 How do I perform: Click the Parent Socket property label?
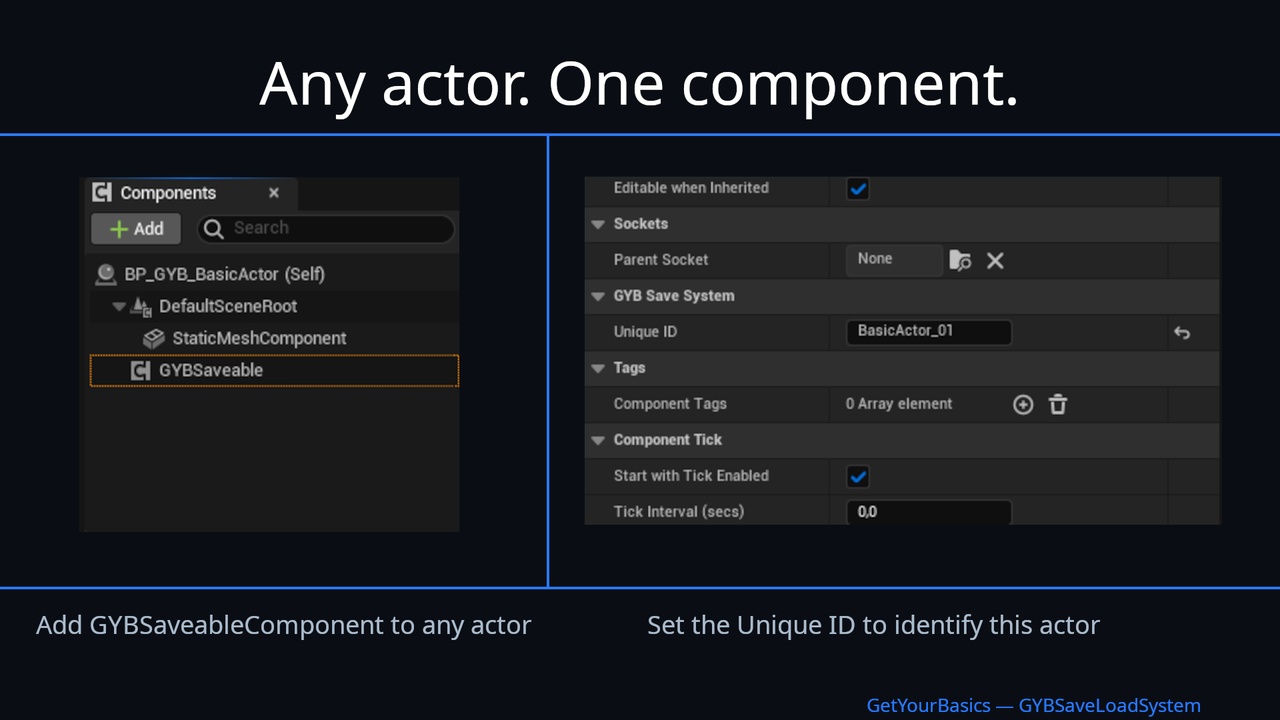[661, 260]
